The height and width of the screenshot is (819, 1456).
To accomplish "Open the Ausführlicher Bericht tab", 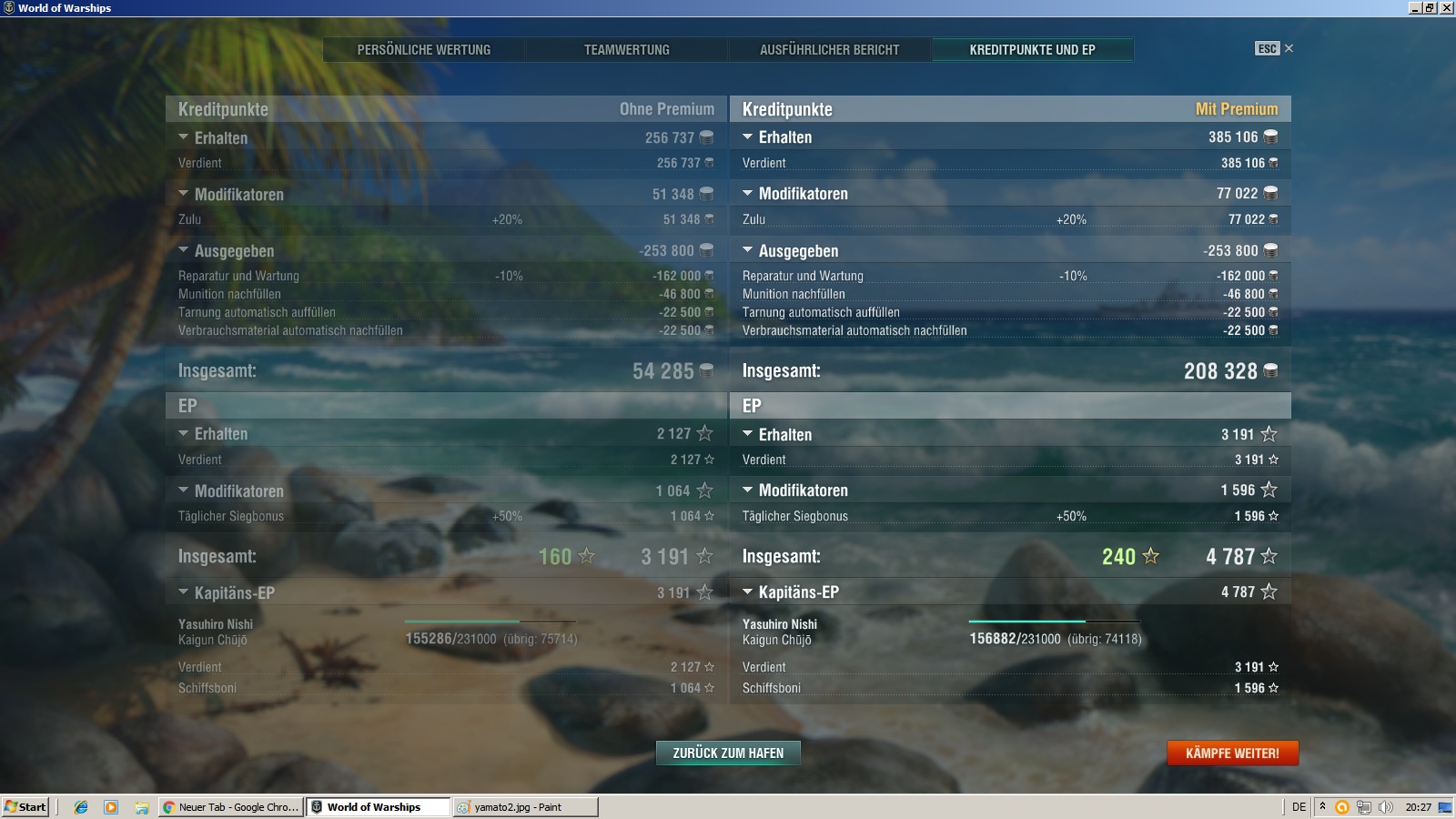I will 829,50.
